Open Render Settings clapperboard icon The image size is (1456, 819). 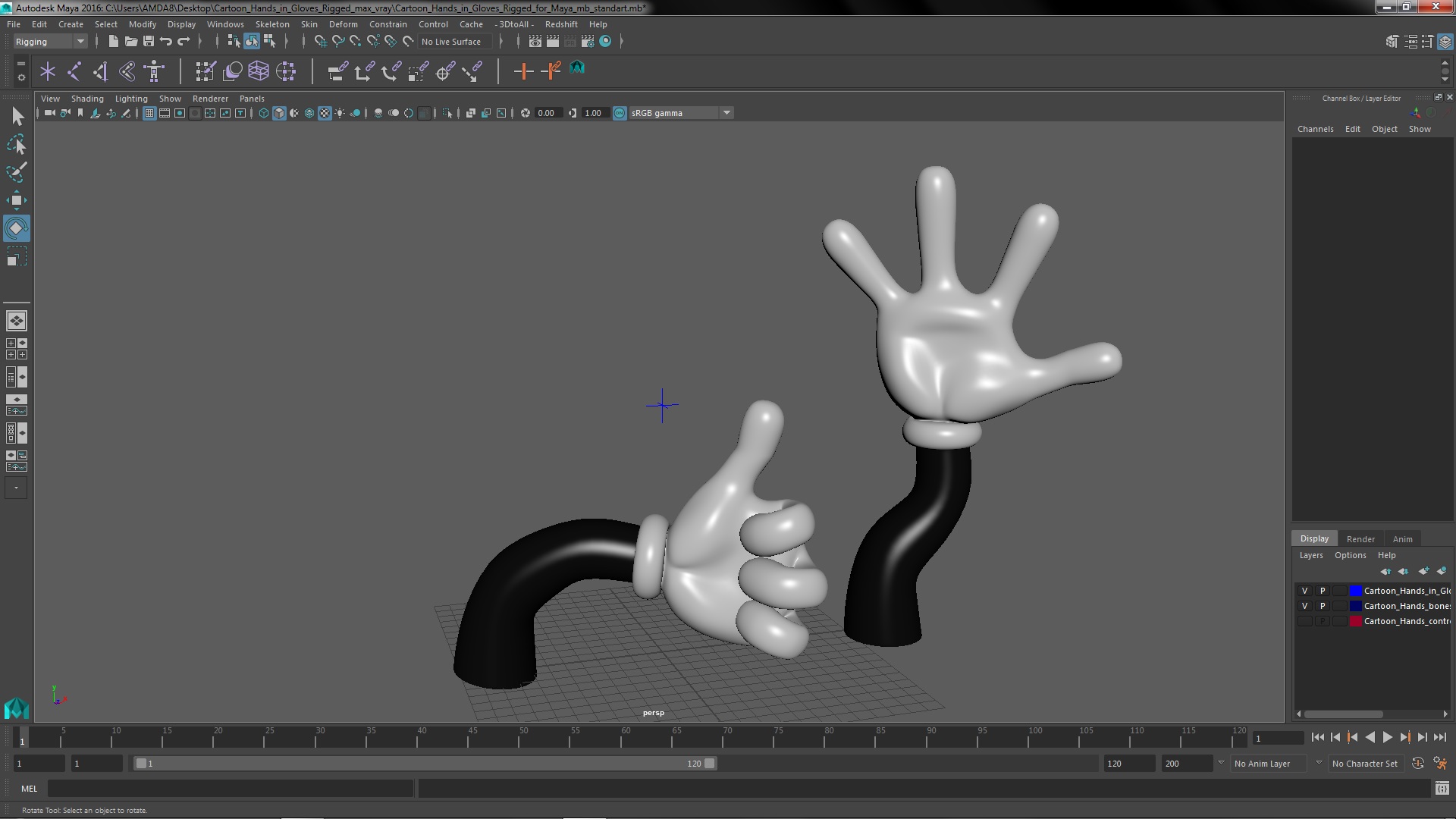pyautogui.click(x=588, y=42)
